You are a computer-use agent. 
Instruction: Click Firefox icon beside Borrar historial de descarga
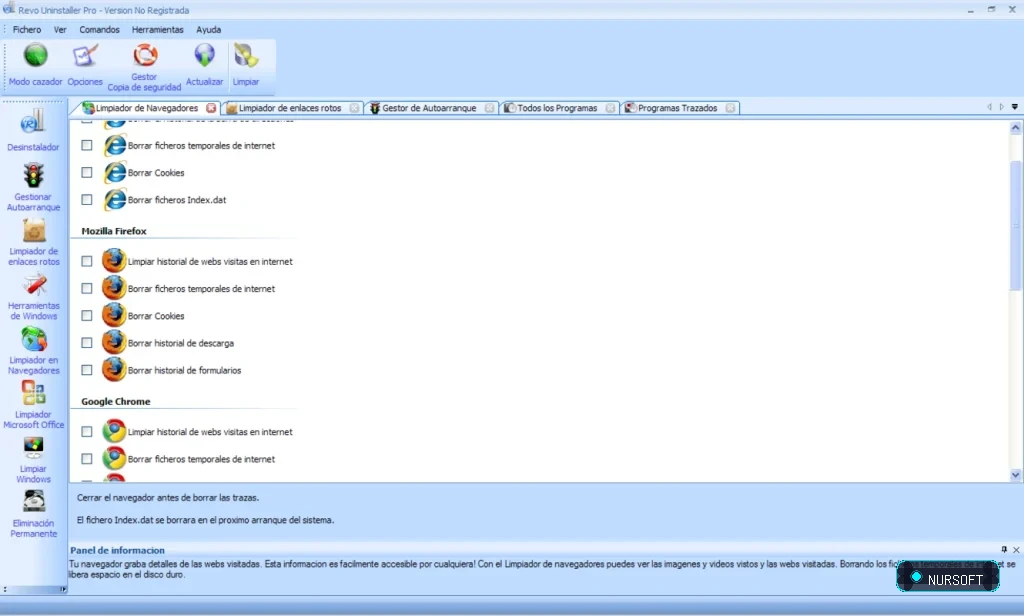[114, 342]
